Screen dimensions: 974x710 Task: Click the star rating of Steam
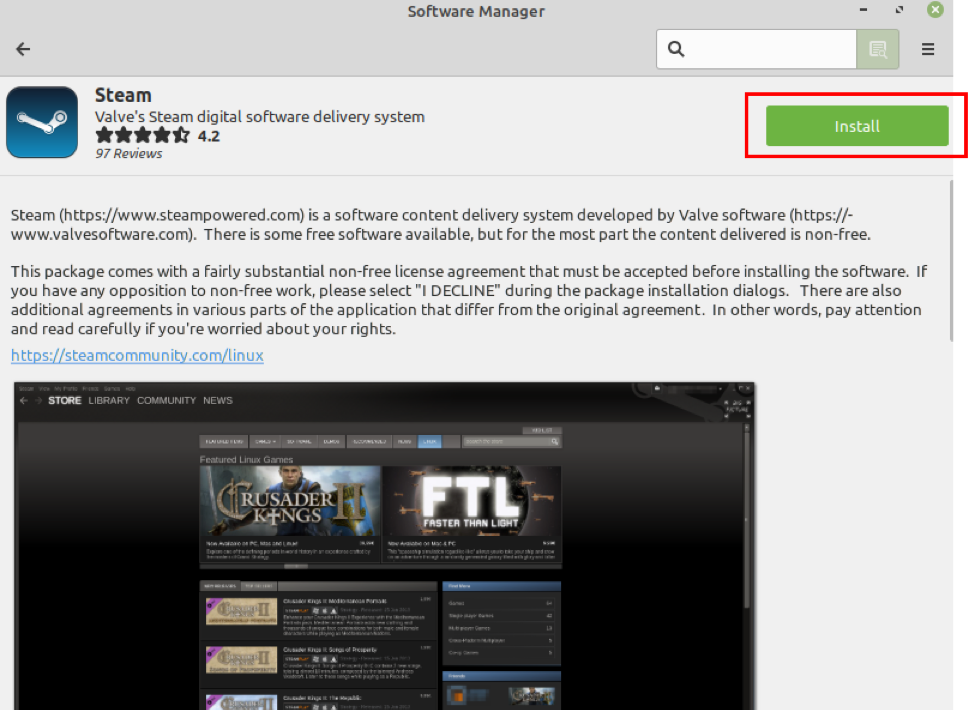pos(143,135)
